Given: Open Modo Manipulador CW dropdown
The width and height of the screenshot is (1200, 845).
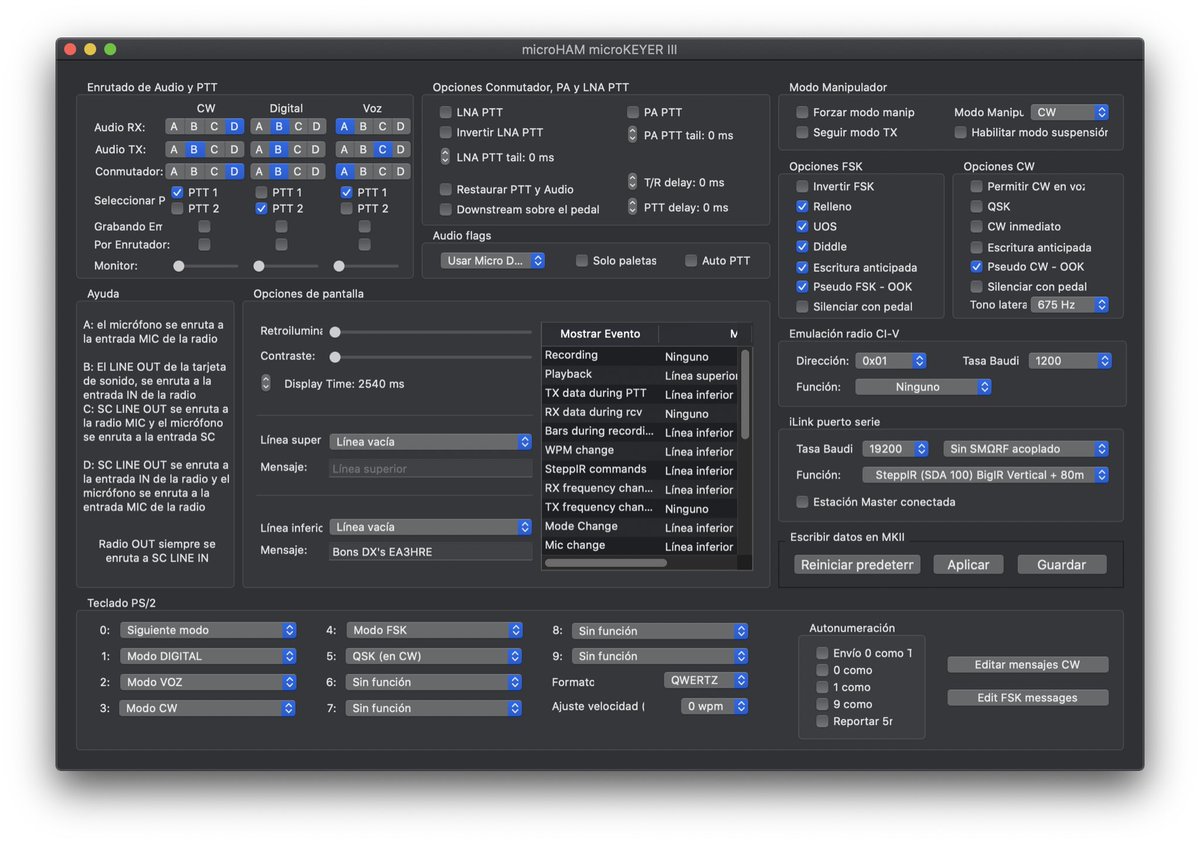Looking at the screenshot, I should pyautogui.click(x=1070, y=113).
